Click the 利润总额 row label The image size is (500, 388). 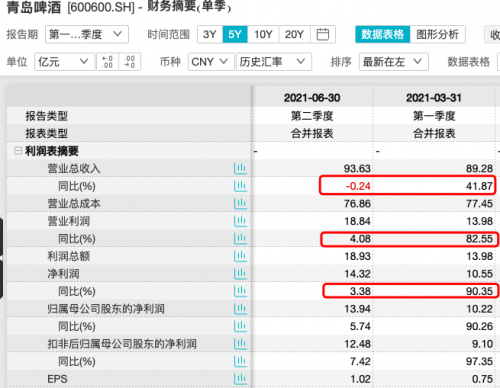pos(68,256)
